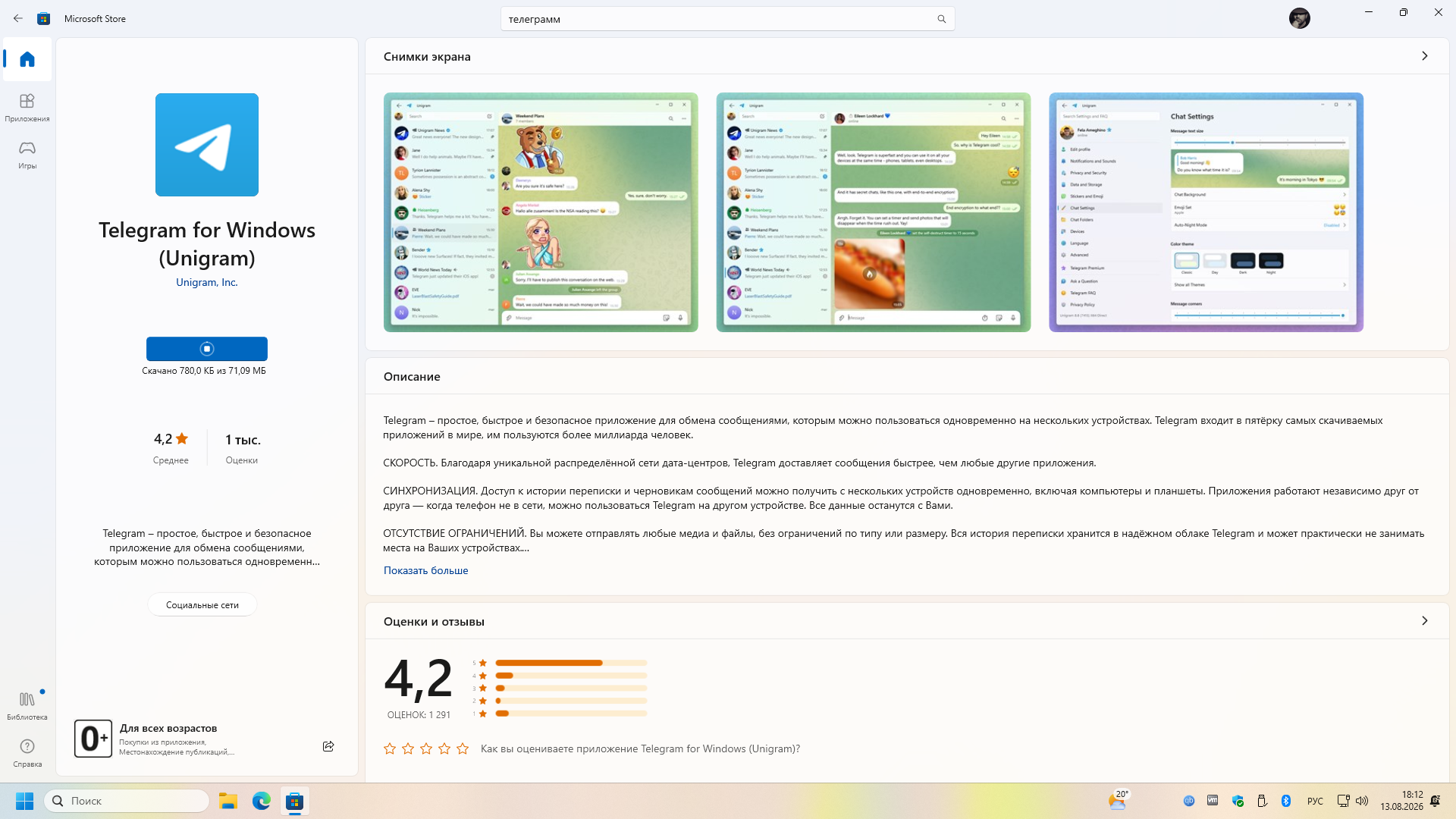1456x819 pixels.
Task: Open the first Telegram screenshot thumbnail
Action: pyautogui.click(x=541, y=212)
